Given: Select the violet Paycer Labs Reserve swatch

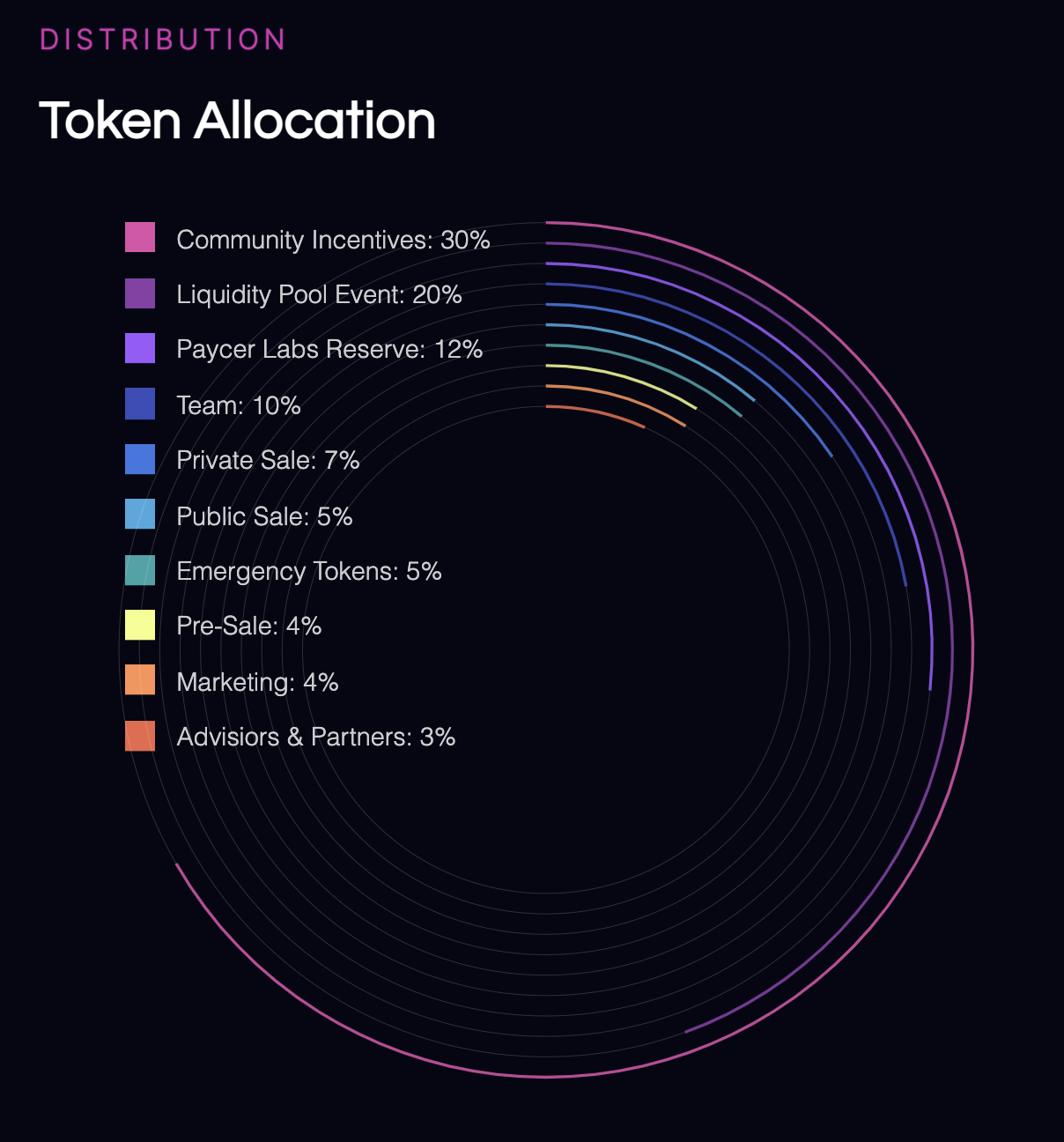Looking at the screenshot, I should tap(140, 348).
